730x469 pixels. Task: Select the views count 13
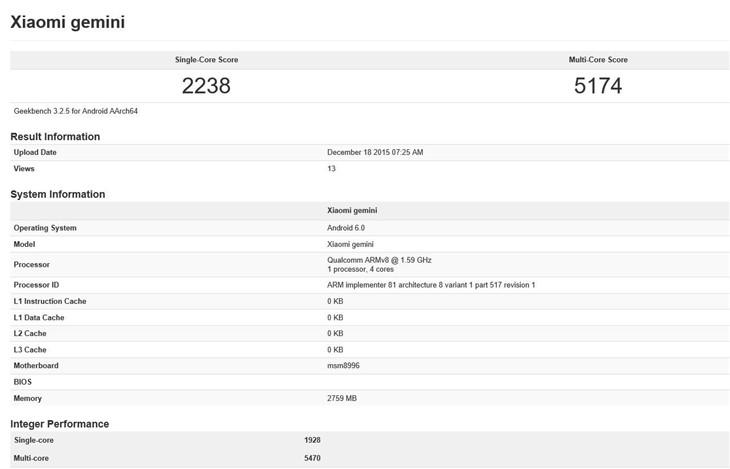pyautogui.click(x=331, y=169)
